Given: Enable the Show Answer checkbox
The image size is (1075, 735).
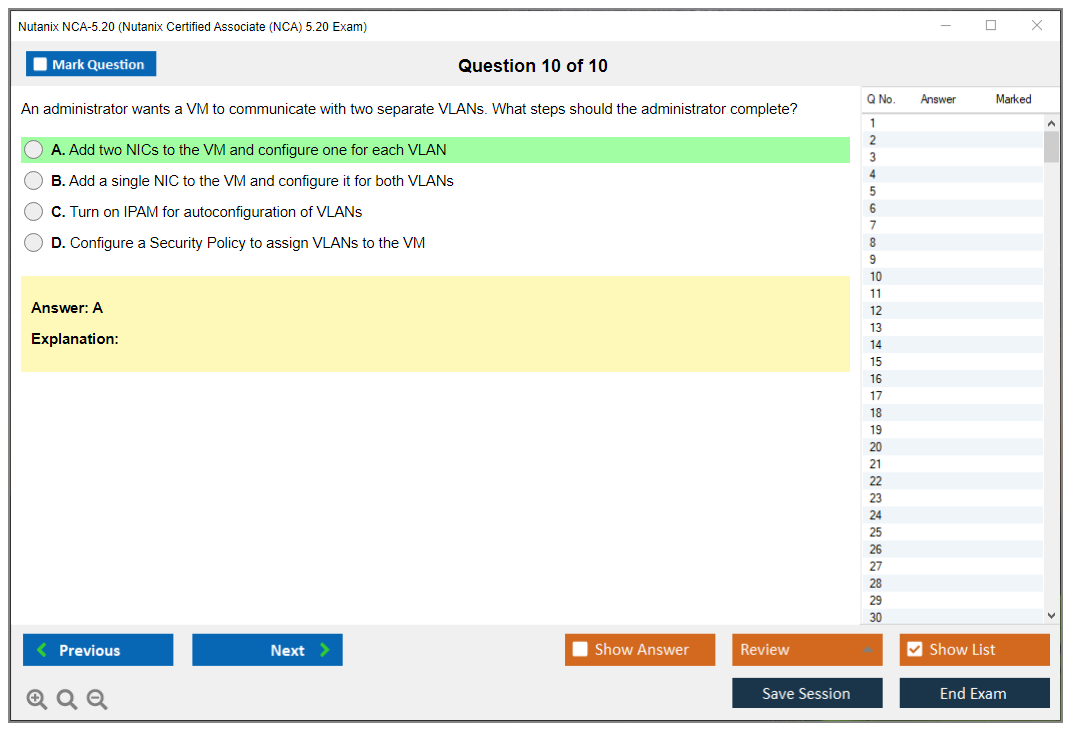Looking at the screenshot, I should pos(580,650).
